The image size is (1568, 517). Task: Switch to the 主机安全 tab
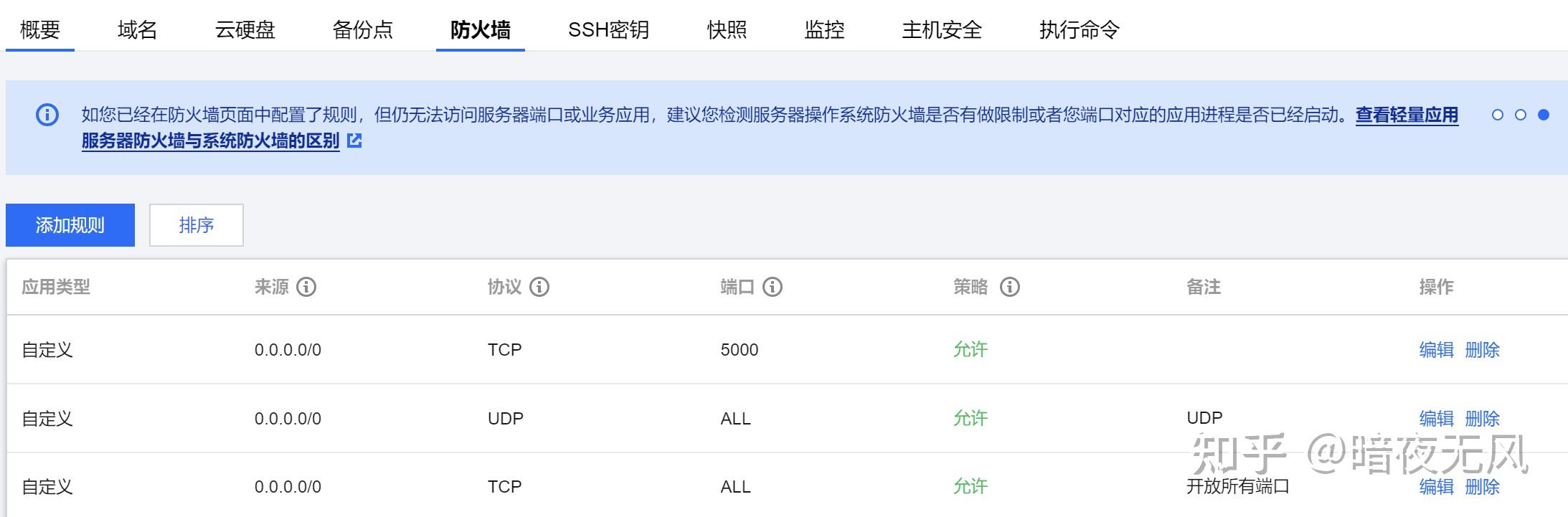(942, 29)
